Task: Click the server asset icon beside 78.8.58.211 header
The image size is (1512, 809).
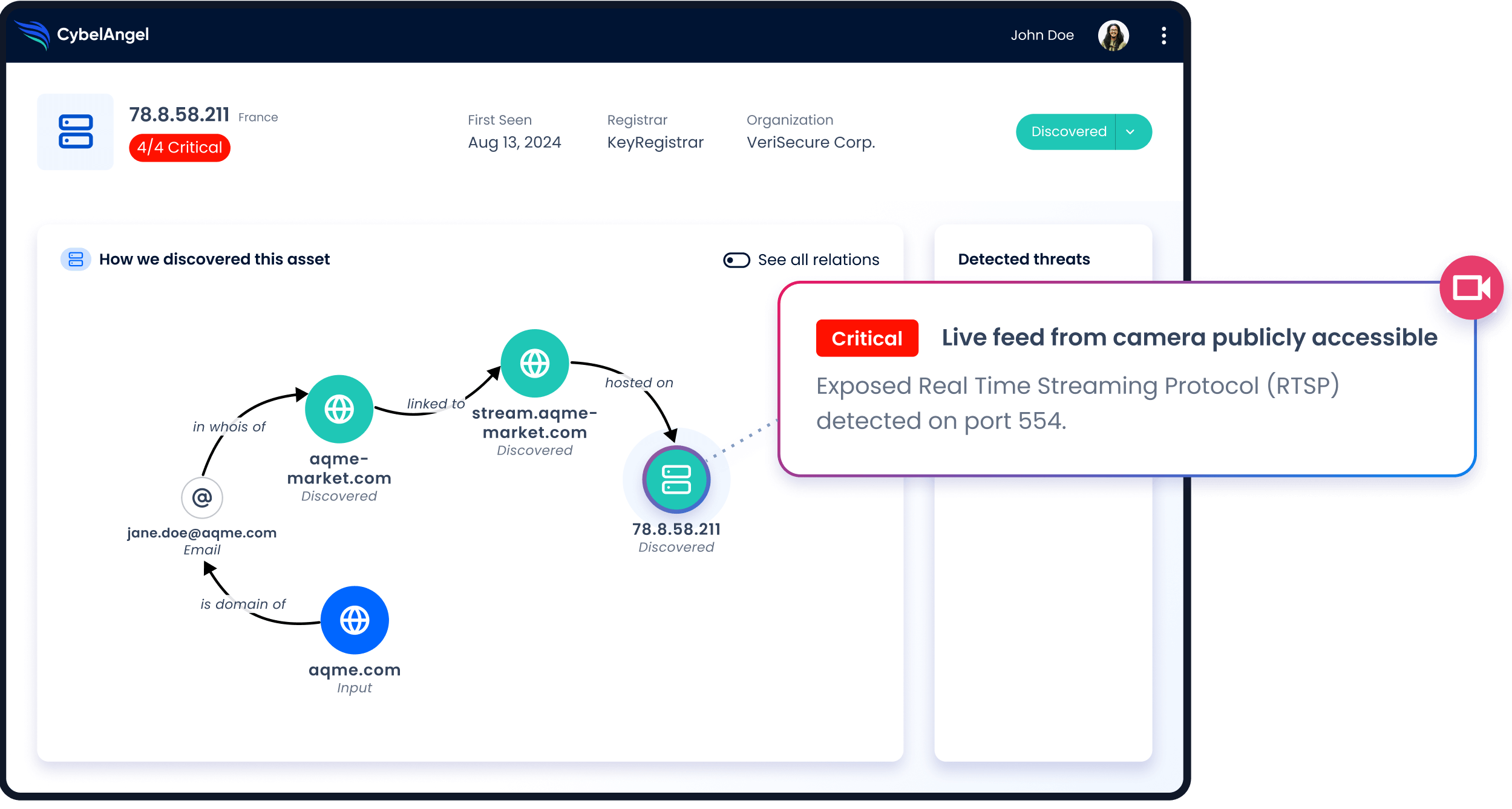Action: (x=76, y=131)
